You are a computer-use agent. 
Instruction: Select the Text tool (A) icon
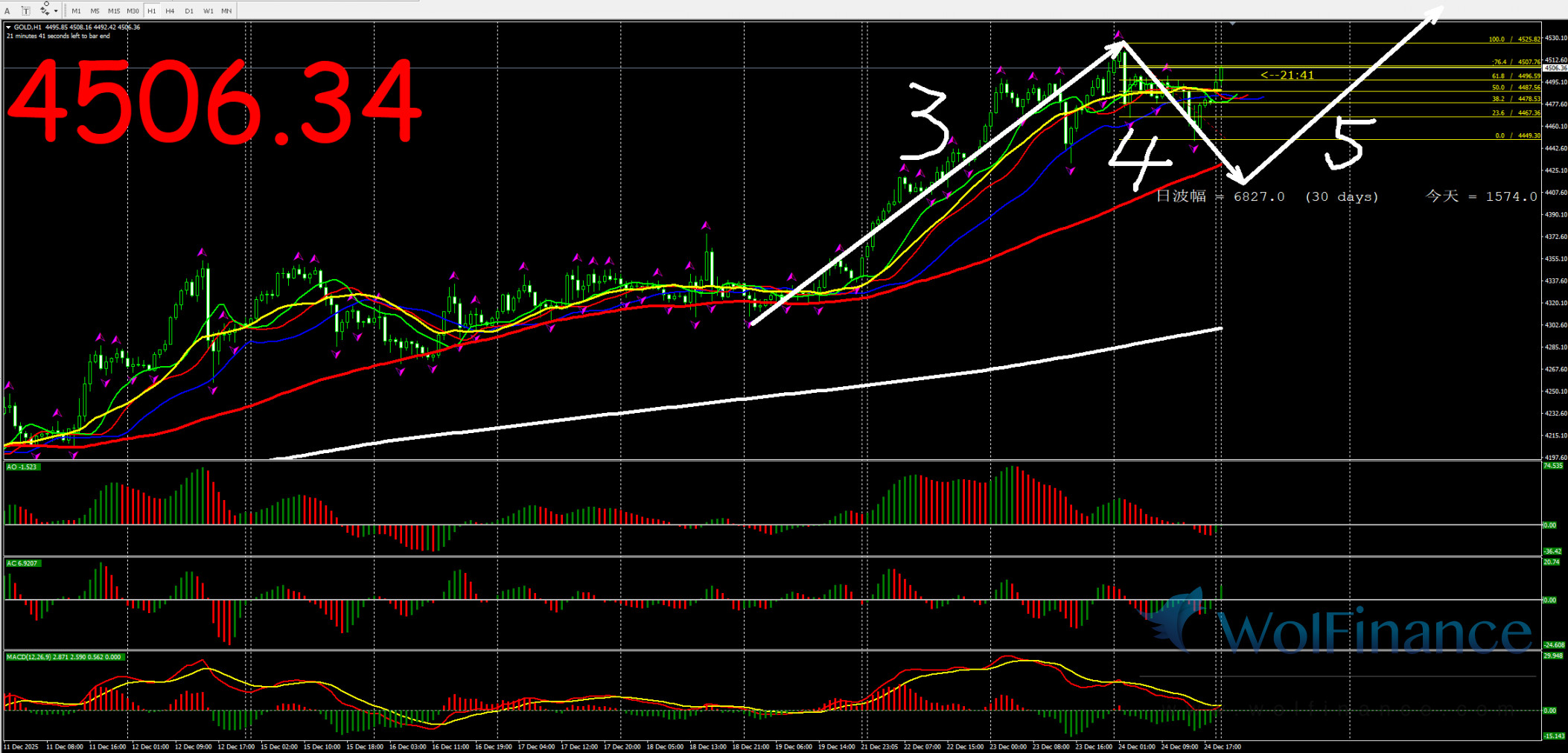tap(7, 11)
